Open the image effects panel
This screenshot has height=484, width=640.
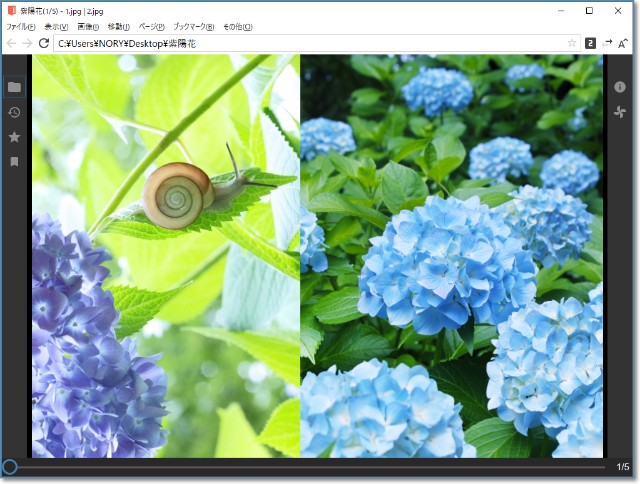620,112
